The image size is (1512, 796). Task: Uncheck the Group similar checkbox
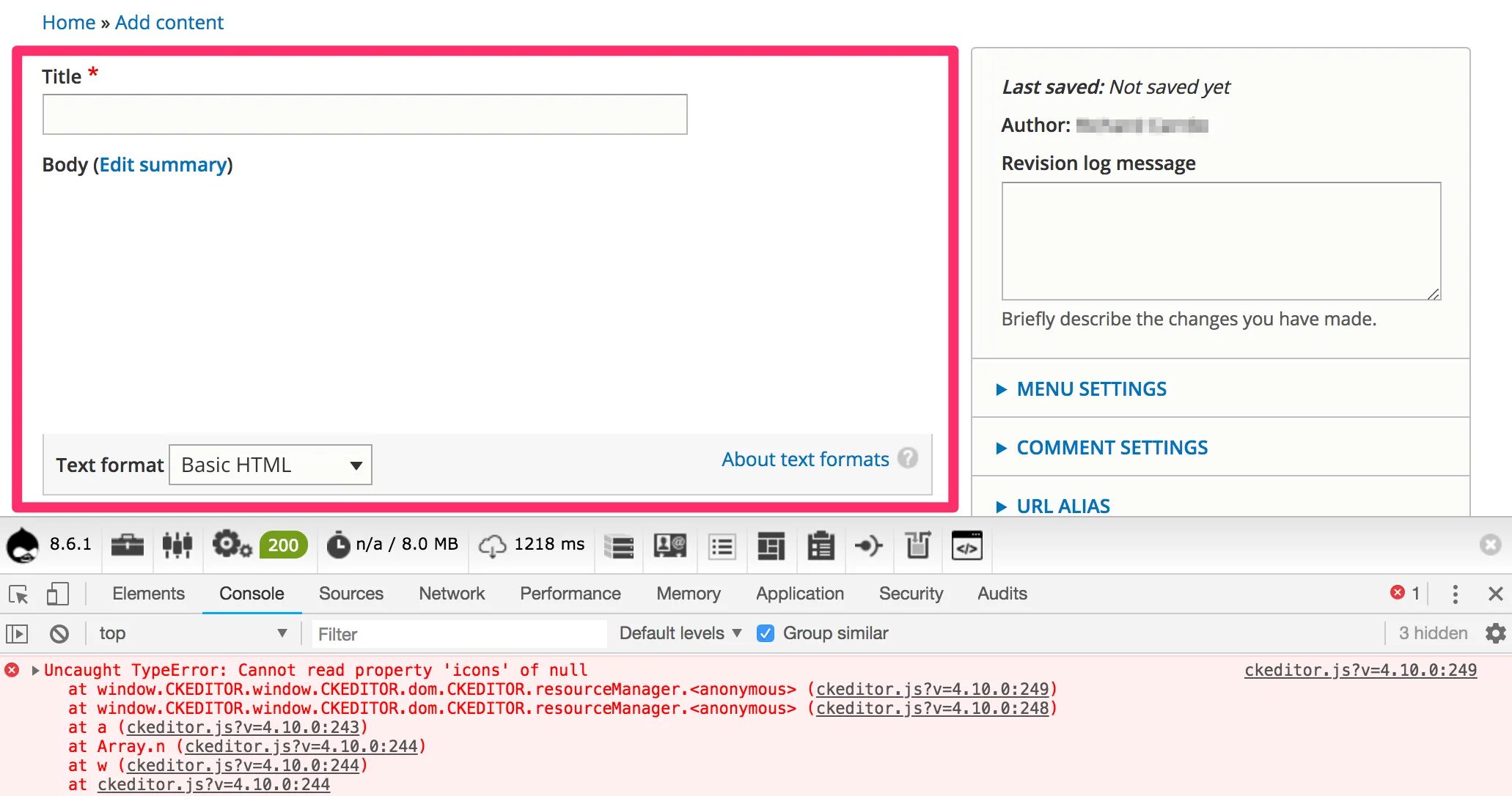[x=765, y=633]
